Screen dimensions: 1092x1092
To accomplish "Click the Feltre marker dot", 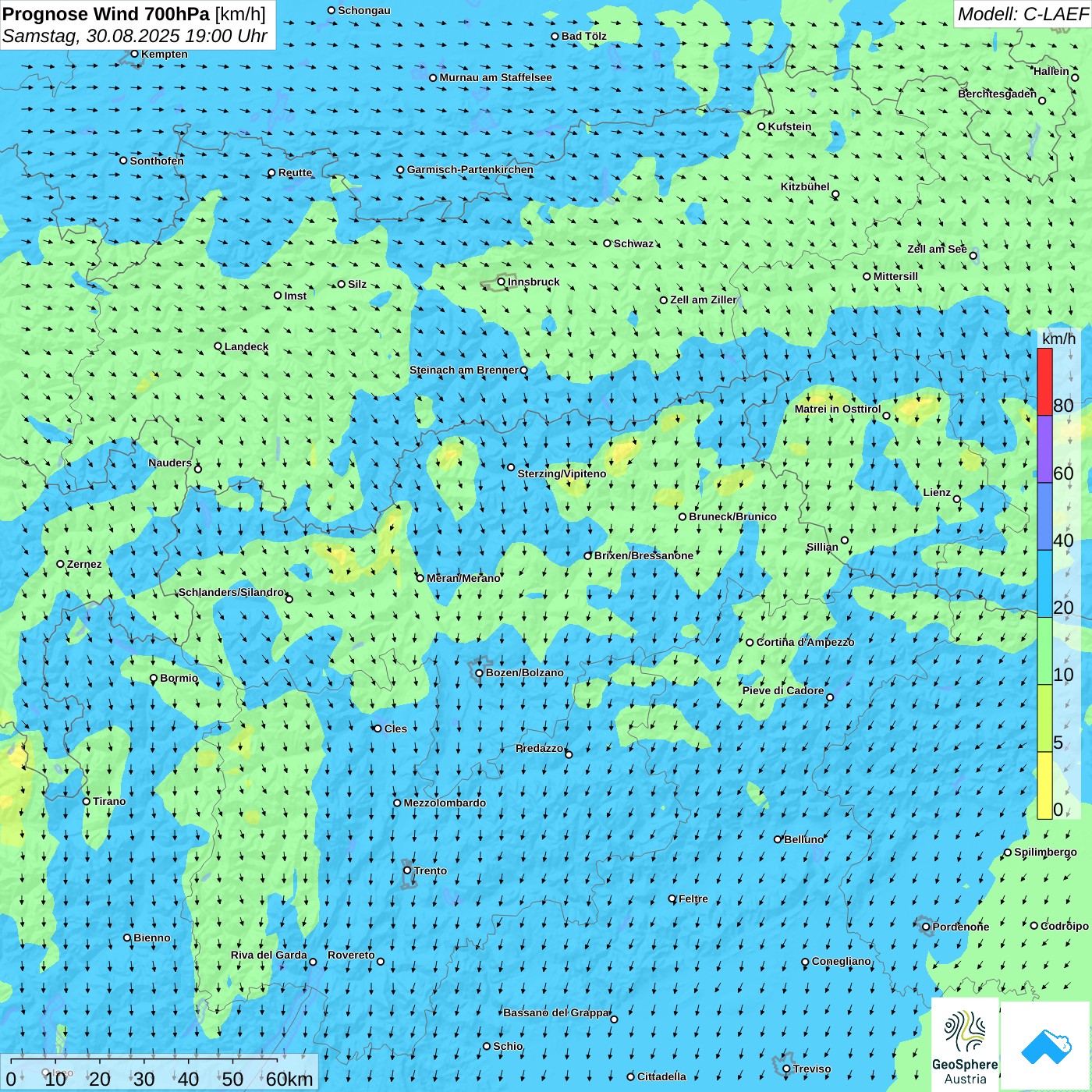I will 672,899.
